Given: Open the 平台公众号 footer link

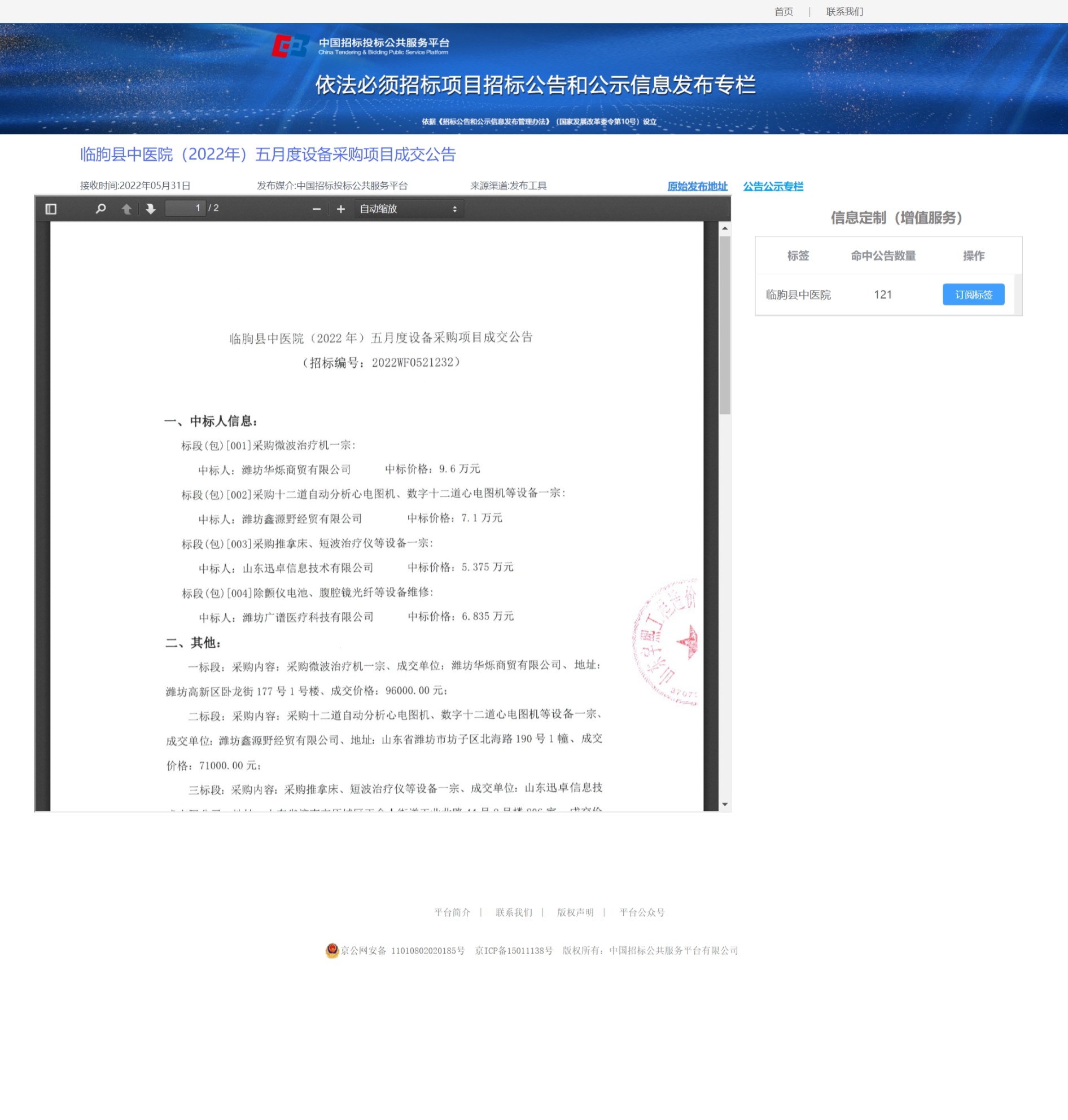Looking at the screenshot, I should pos(642,912).
